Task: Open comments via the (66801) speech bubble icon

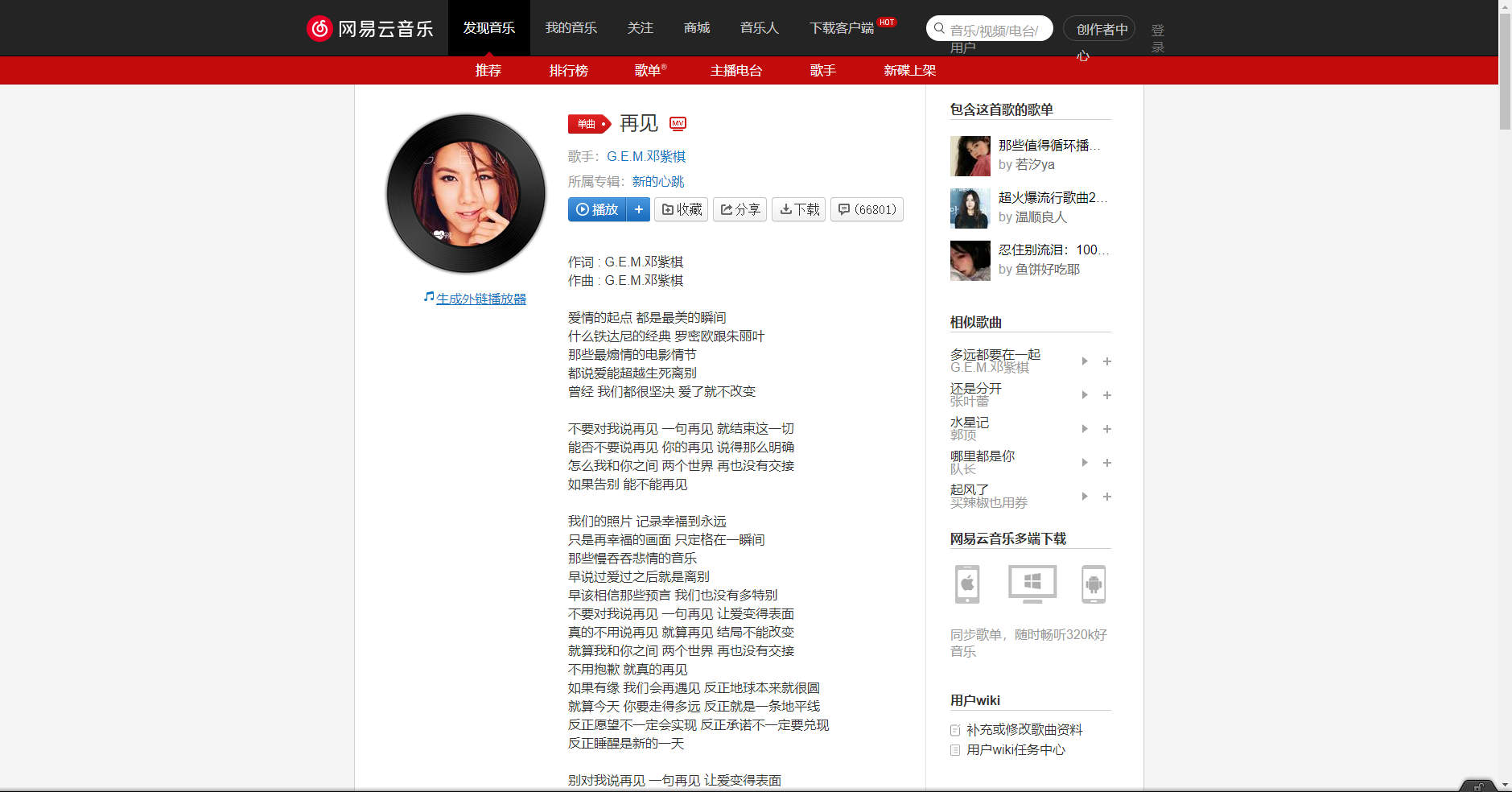Action: pyautogui.click(x=867, y=209)
